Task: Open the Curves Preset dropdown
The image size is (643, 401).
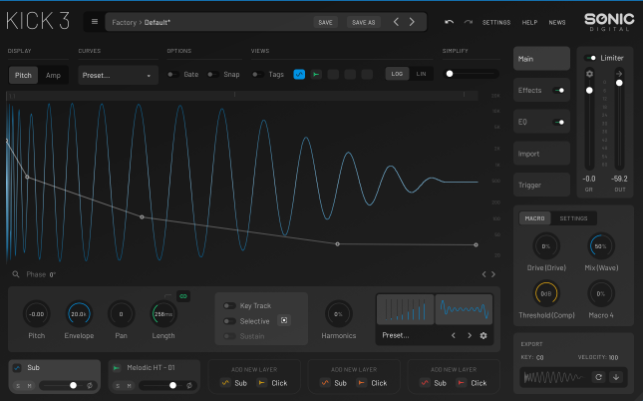Action: (118, 75)
